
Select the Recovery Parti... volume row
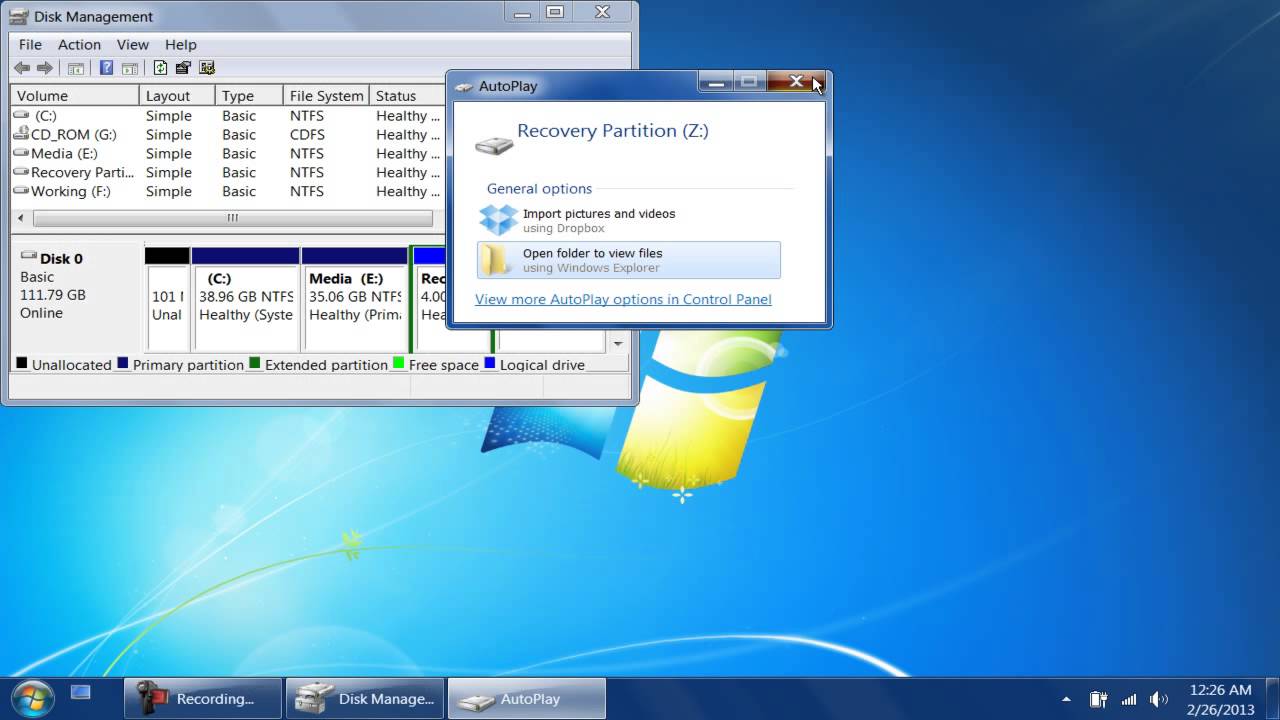pos(228,172)
